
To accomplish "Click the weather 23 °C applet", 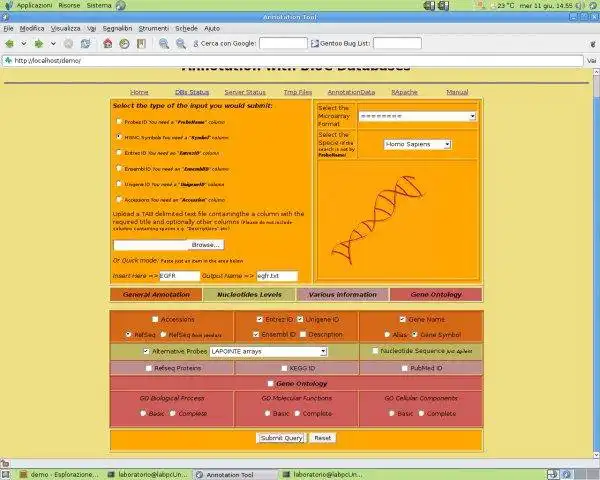I will coord(502,5).
